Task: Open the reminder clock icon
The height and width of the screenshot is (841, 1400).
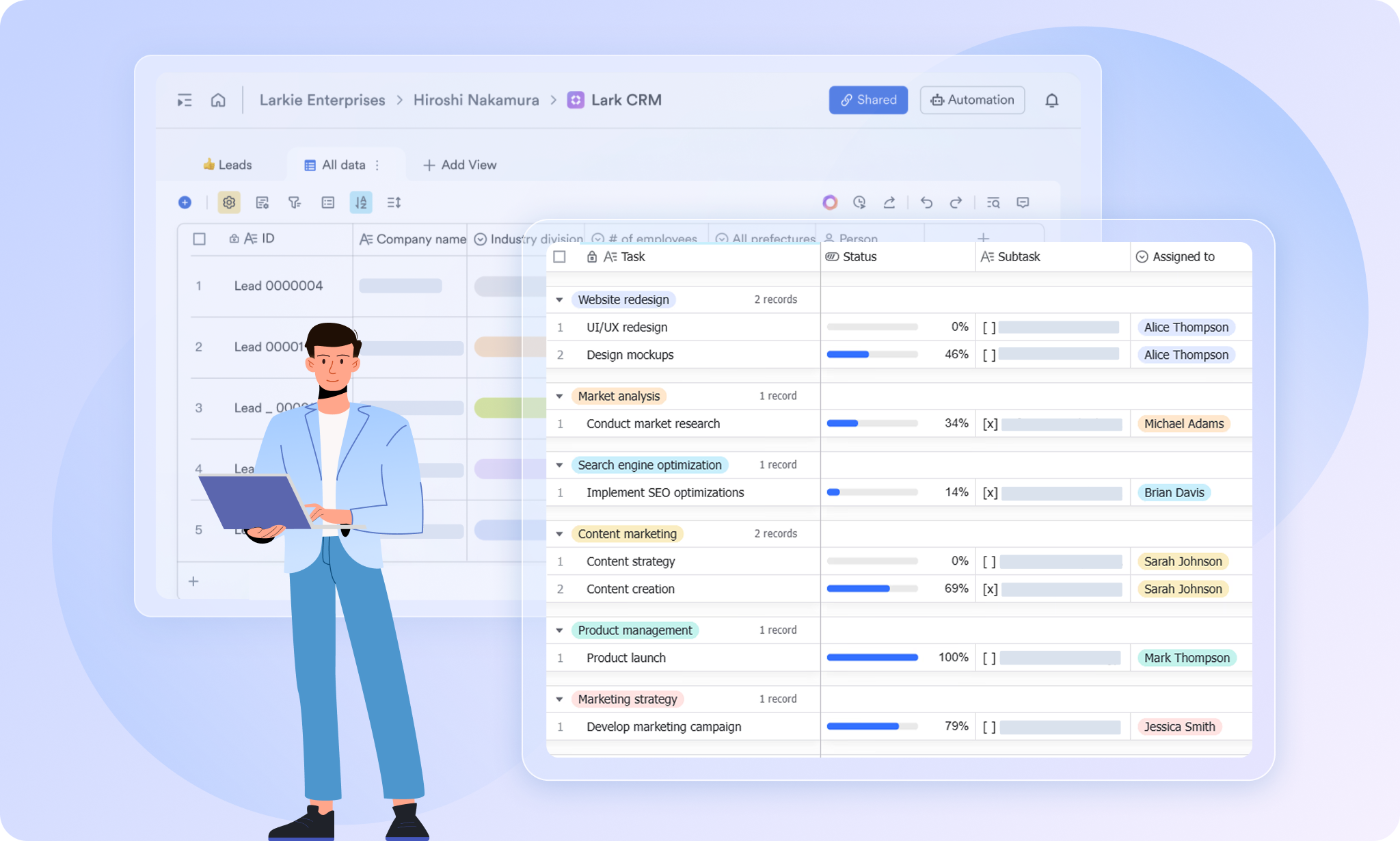Action: [859, 202]
